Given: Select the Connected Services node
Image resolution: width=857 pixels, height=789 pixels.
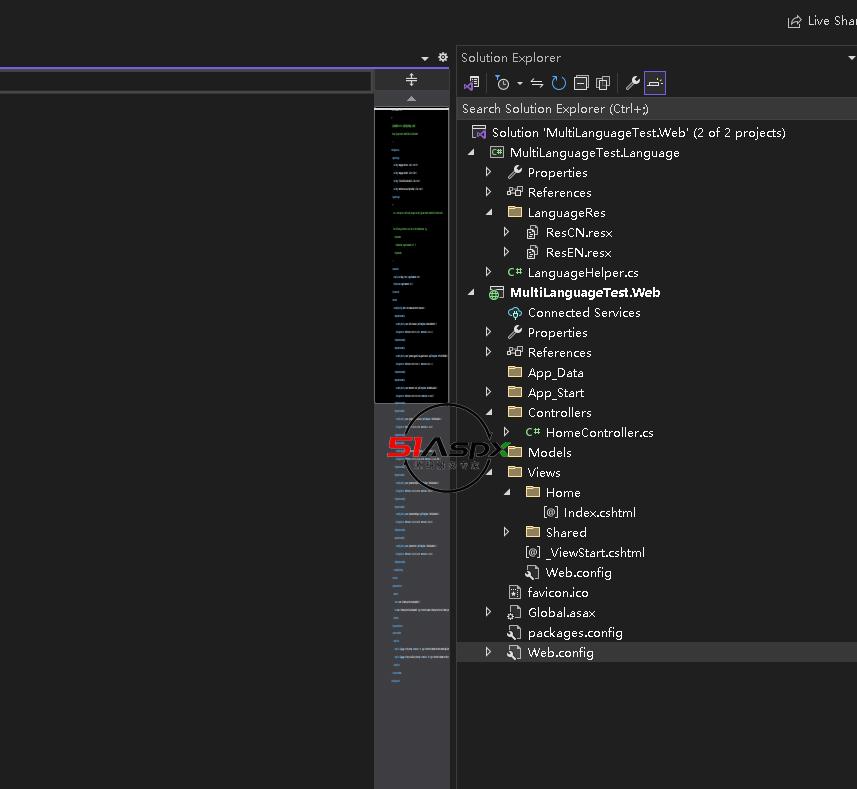Looking at the screenshot, I should click(x=584, y=312).
